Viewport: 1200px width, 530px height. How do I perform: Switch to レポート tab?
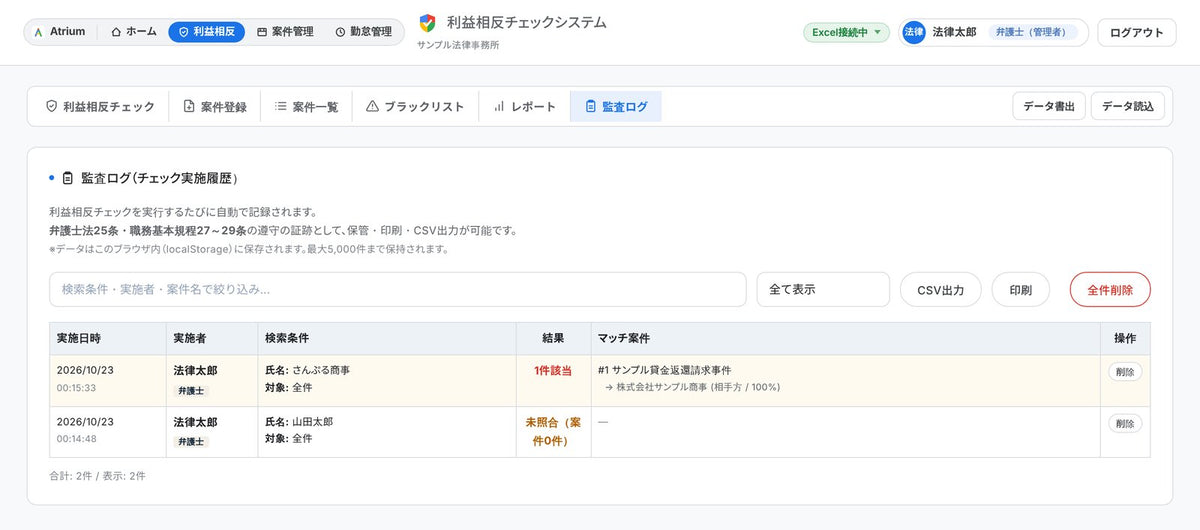(x=524, y=106)
